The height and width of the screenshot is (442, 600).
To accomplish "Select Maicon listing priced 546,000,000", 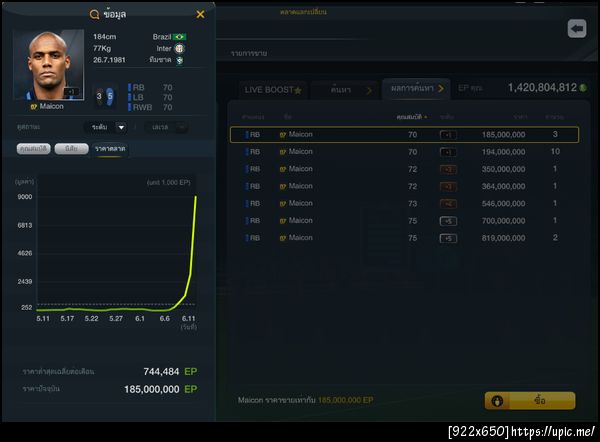I will pyautogui.click(x=404, y=204).
